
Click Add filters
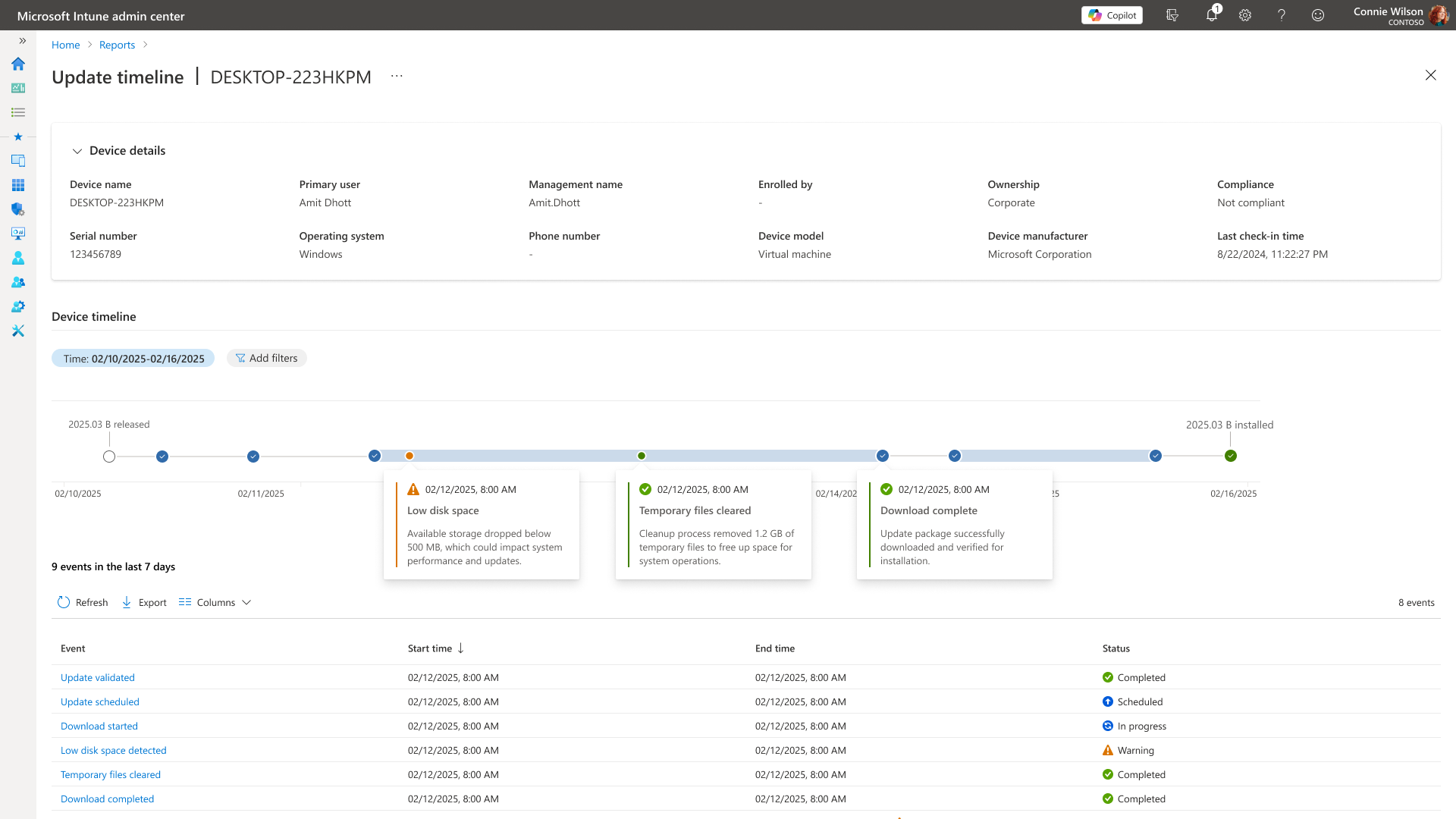pyautogui.click(x=266, y=358)
